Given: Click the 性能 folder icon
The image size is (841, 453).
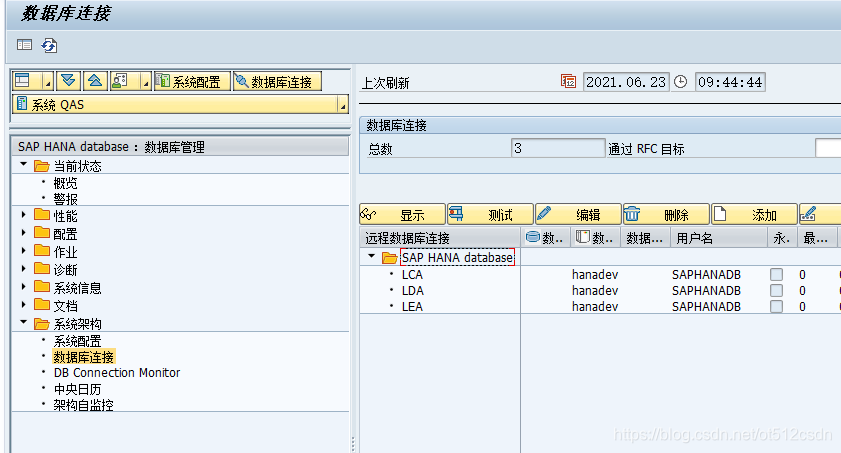Looking at the screenshot, I should 42,216.
